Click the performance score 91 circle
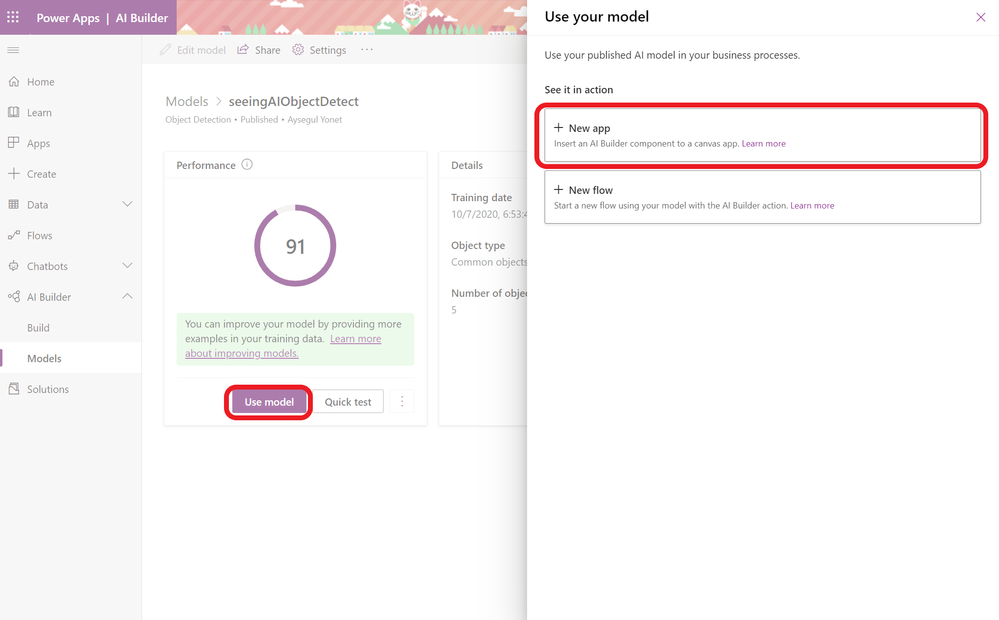Screen dimensions: 999x620 295,245
